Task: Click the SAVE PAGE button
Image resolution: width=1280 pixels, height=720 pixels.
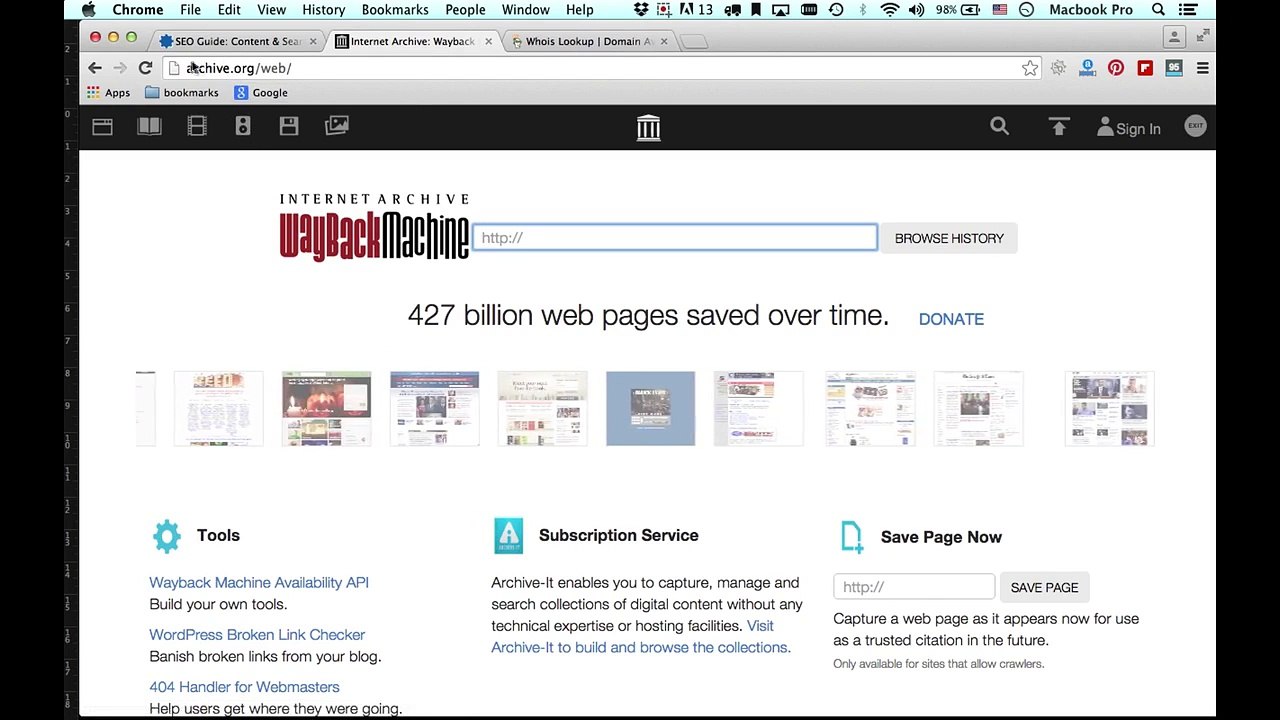Action: click(x=1044, y=587)
